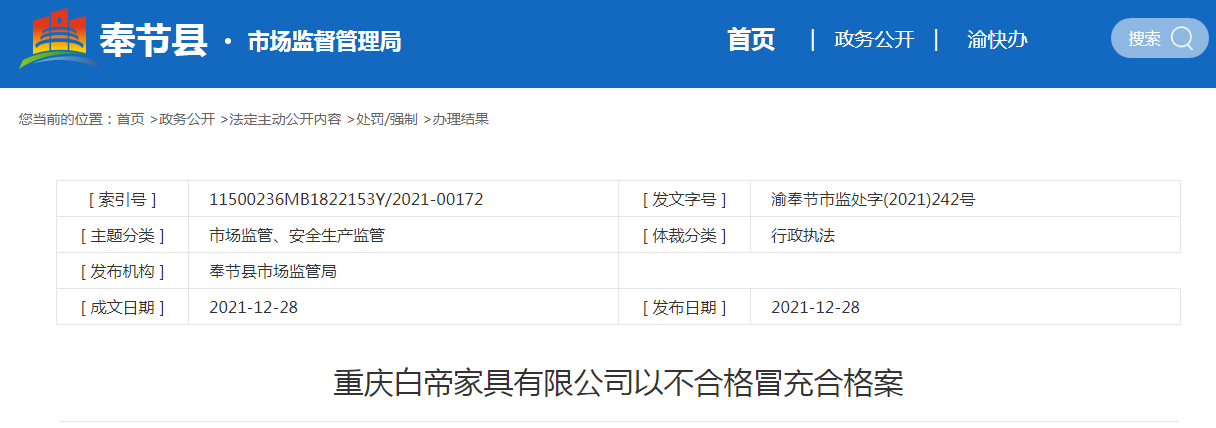1216x428 pixels.
Task: Open the 政务公开 navigation item
Action: (874, 40)
